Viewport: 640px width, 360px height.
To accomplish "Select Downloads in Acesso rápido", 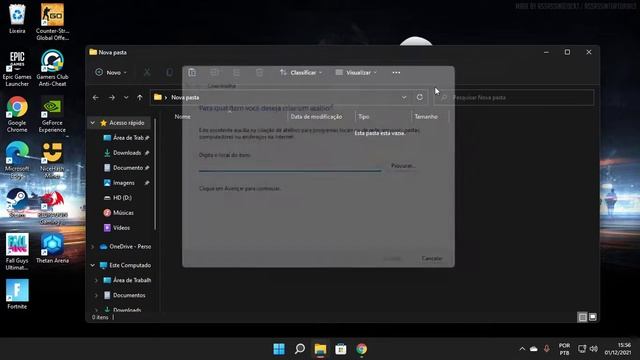I will (126, 153).
